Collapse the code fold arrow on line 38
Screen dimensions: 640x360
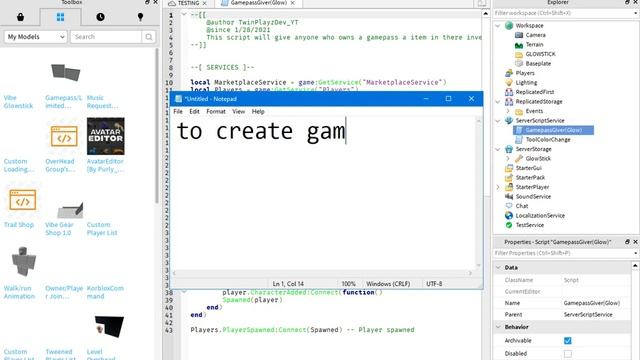(x=184, y=292)
